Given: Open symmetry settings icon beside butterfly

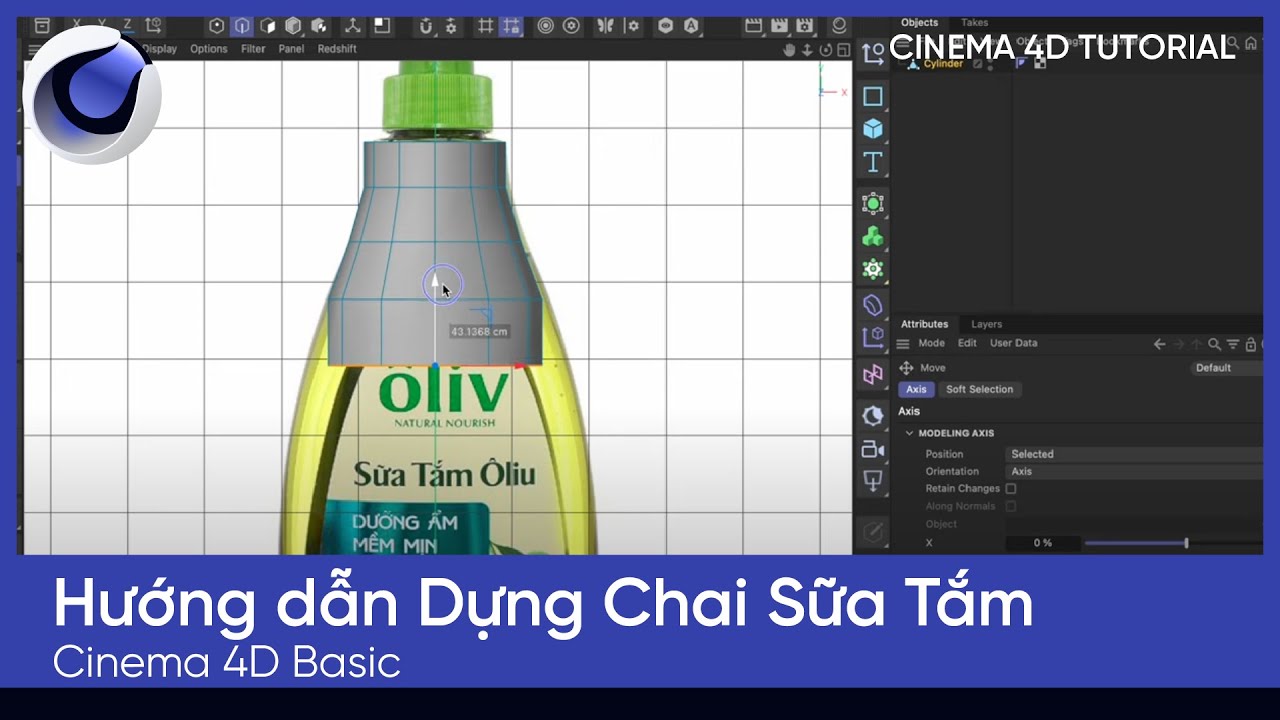Looking at the screenshot, I should coord(630,26).
